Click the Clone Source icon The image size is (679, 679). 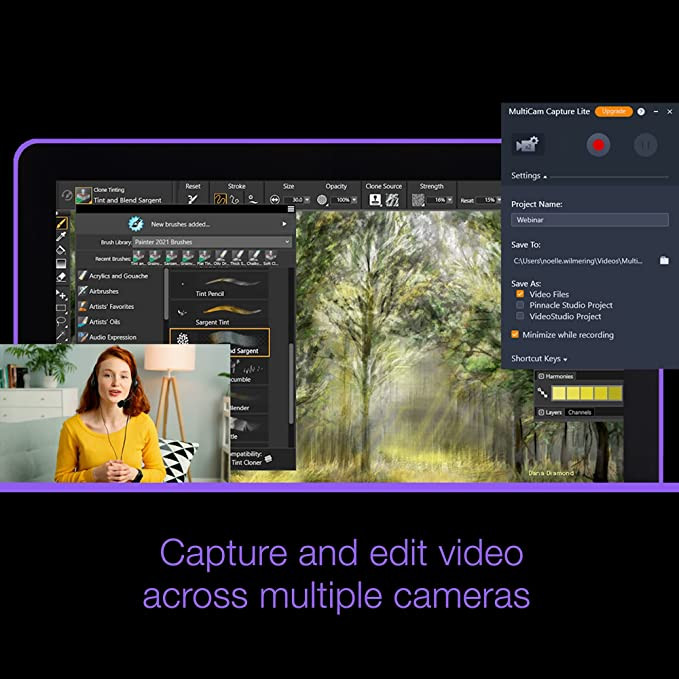(x=376, y=200)
